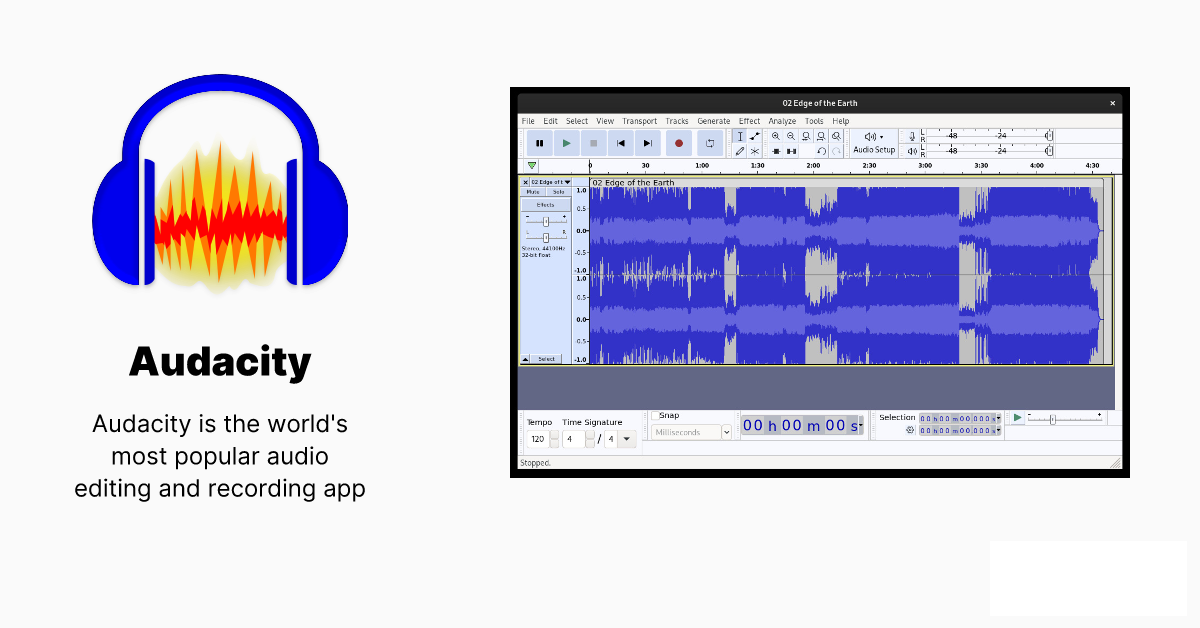The width and height of the screenshot is (1200, 628).
Task: Choose the Selection tool (I-beam)
Action: point(740,136)
